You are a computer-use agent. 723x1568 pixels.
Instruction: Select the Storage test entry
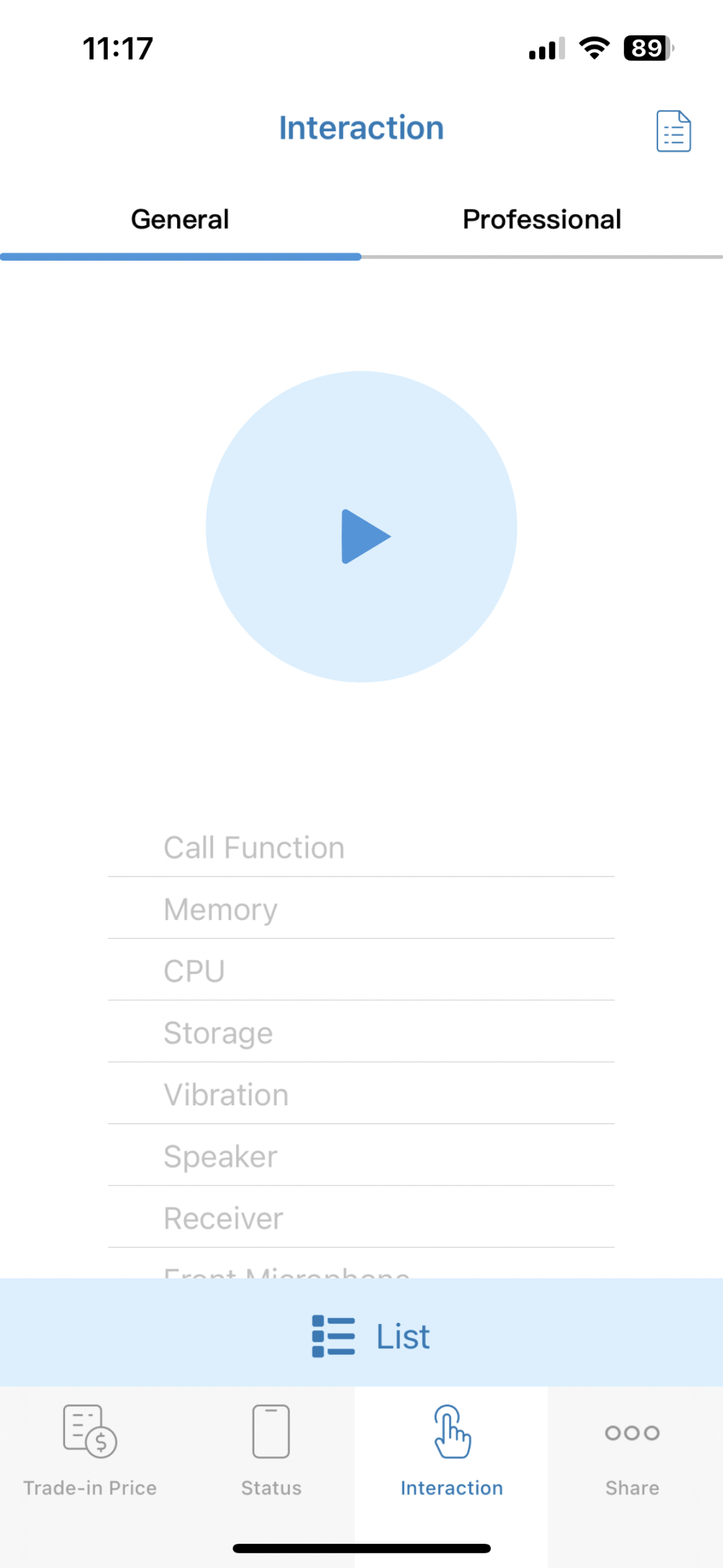361,1033
